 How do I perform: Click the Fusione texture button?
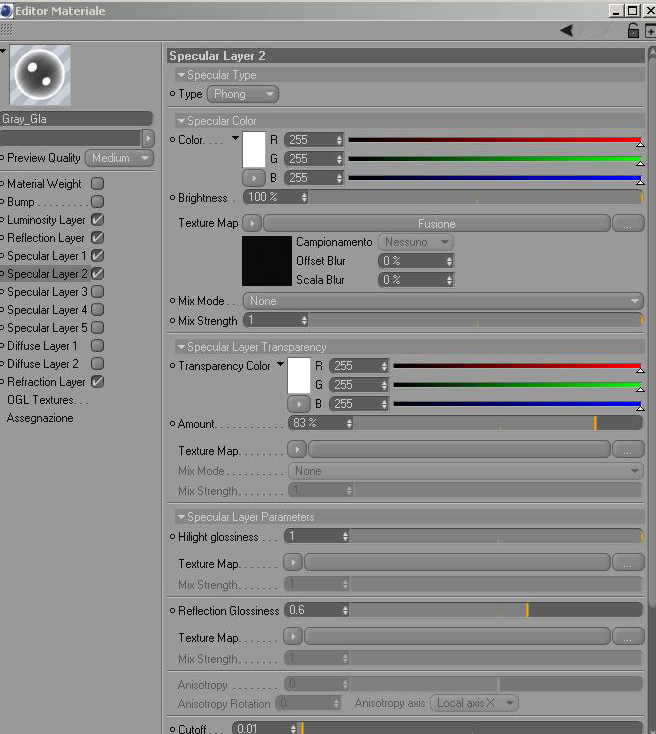437,223
